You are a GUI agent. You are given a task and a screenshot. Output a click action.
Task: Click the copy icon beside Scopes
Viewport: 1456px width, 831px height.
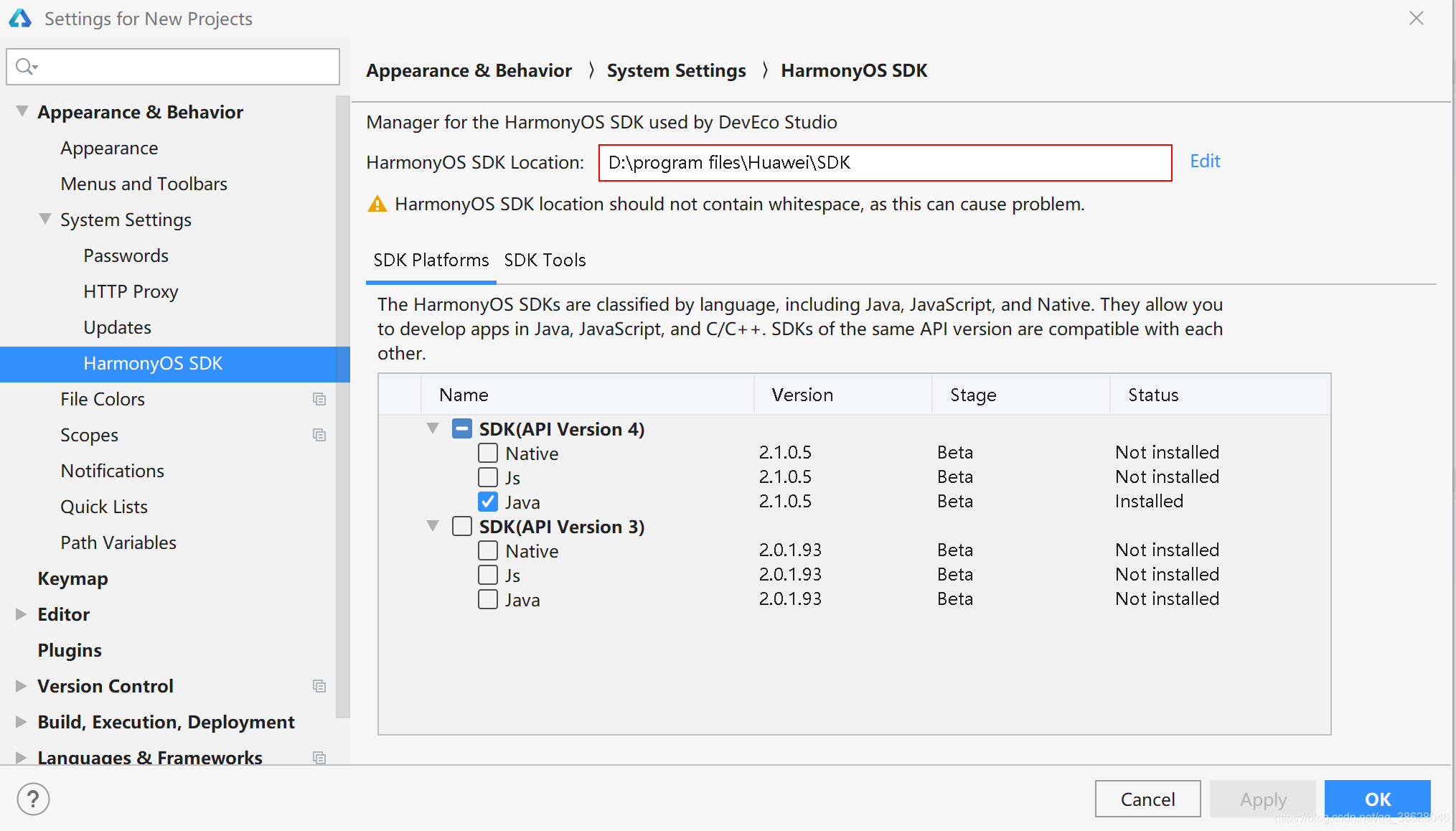tap(319, 435)
